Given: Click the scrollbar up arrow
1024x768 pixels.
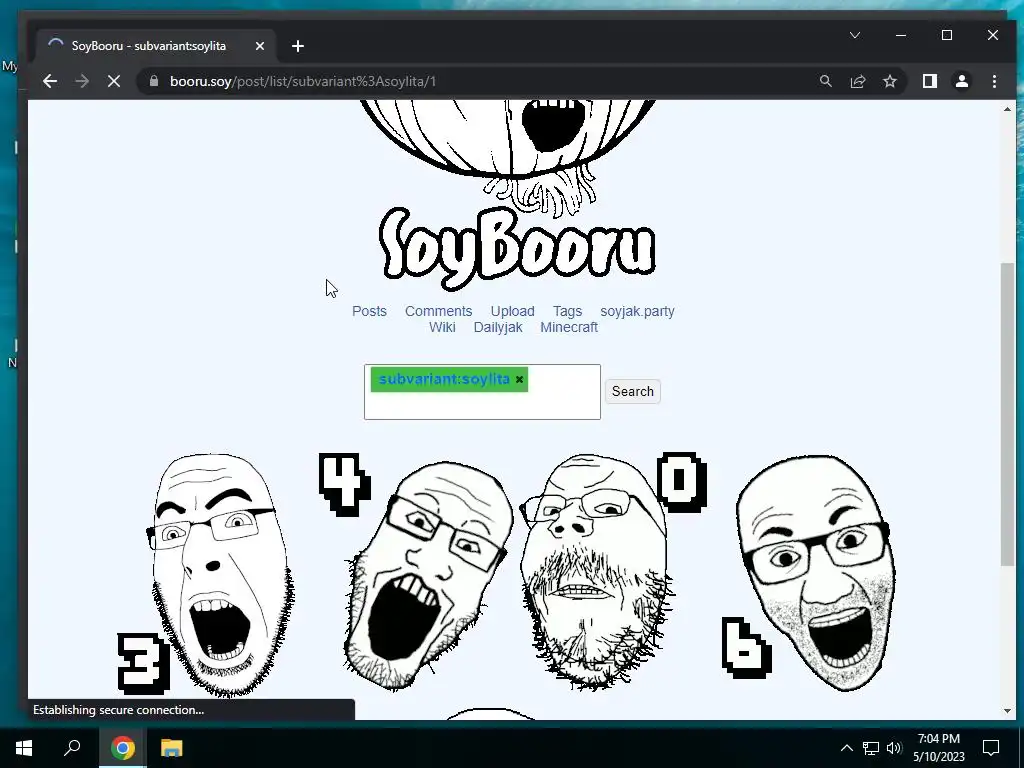Looking at the screenshot, I should (1008, 109).
